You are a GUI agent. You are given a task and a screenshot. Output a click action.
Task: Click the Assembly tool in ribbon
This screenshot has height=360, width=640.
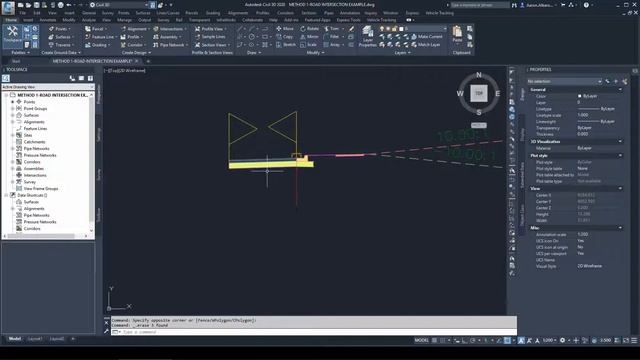[167, 37]
